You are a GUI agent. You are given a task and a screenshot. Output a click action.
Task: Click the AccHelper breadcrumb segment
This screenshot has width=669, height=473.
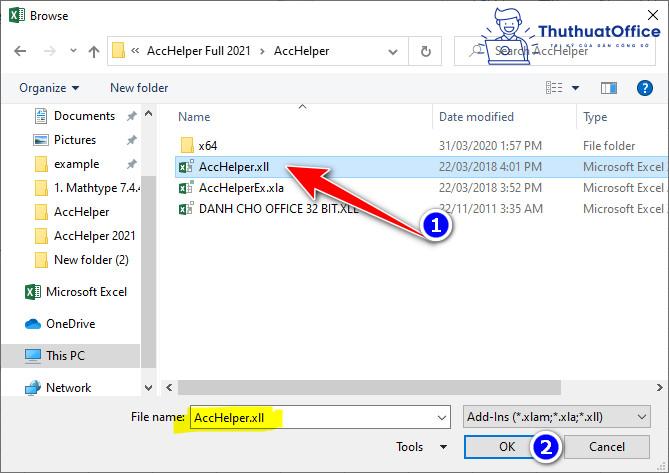(301, 51)
